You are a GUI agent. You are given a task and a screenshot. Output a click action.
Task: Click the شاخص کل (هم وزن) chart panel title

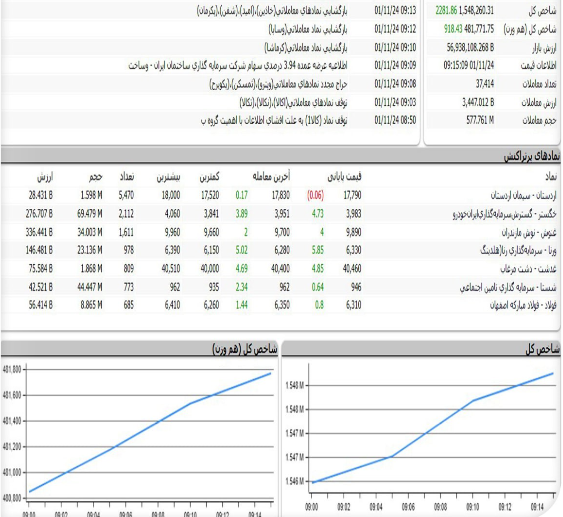[x=245, y=349]
